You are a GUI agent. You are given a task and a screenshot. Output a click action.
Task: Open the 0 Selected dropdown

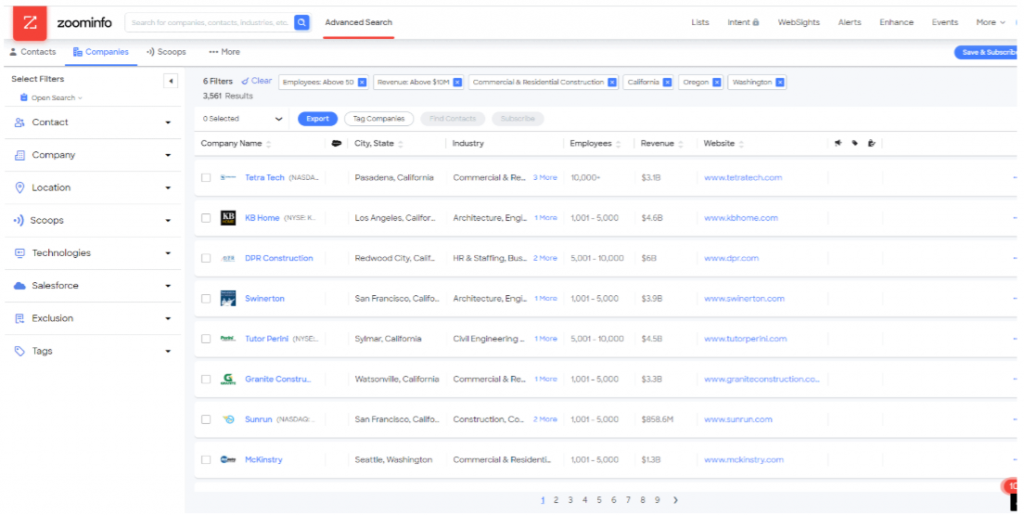tap(242, 119)
